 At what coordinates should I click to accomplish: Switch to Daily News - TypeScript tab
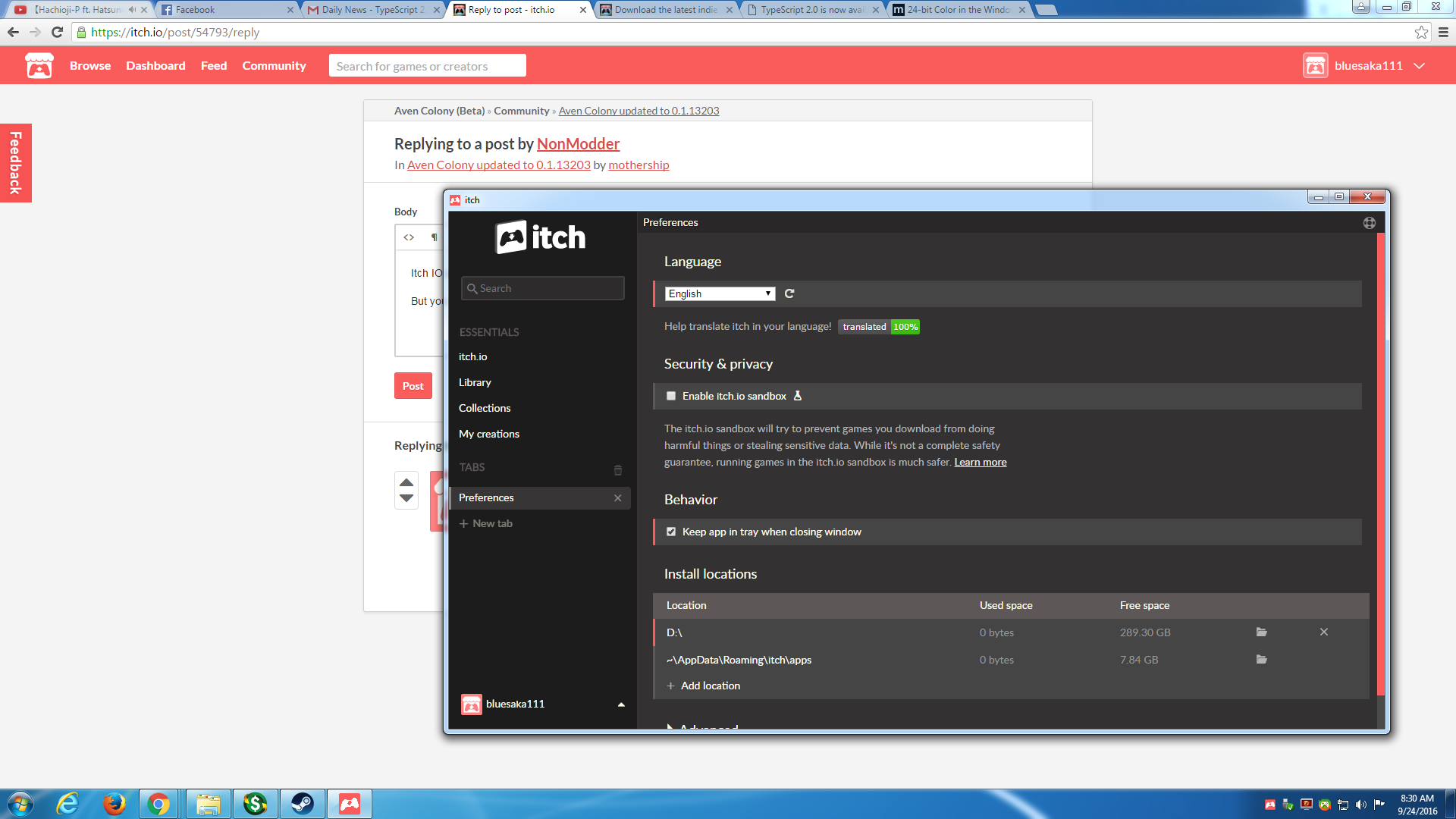pyautogui.click(x=373, y=10)
